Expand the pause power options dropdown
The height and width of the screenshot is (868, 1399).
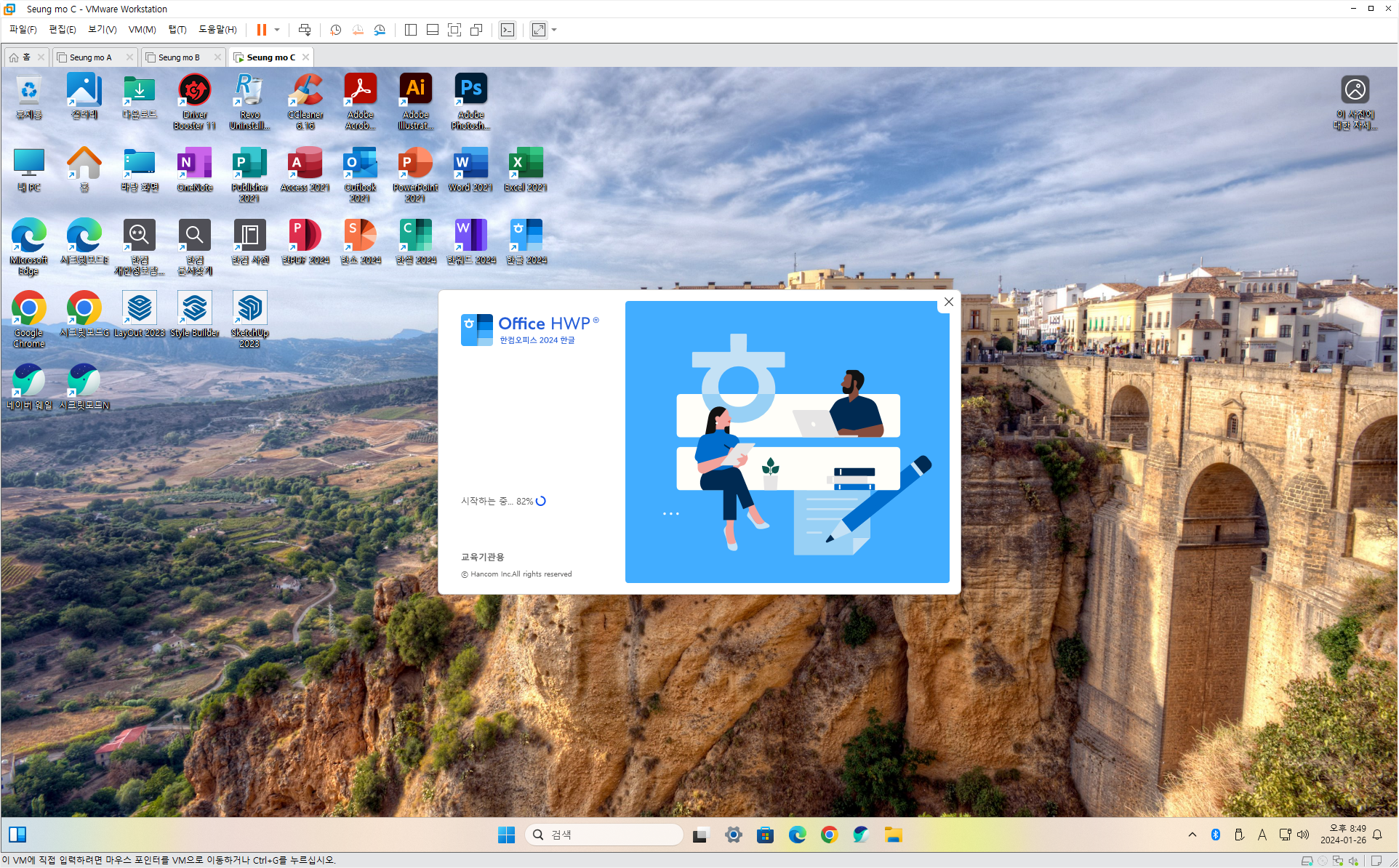(x=277, y=30)
